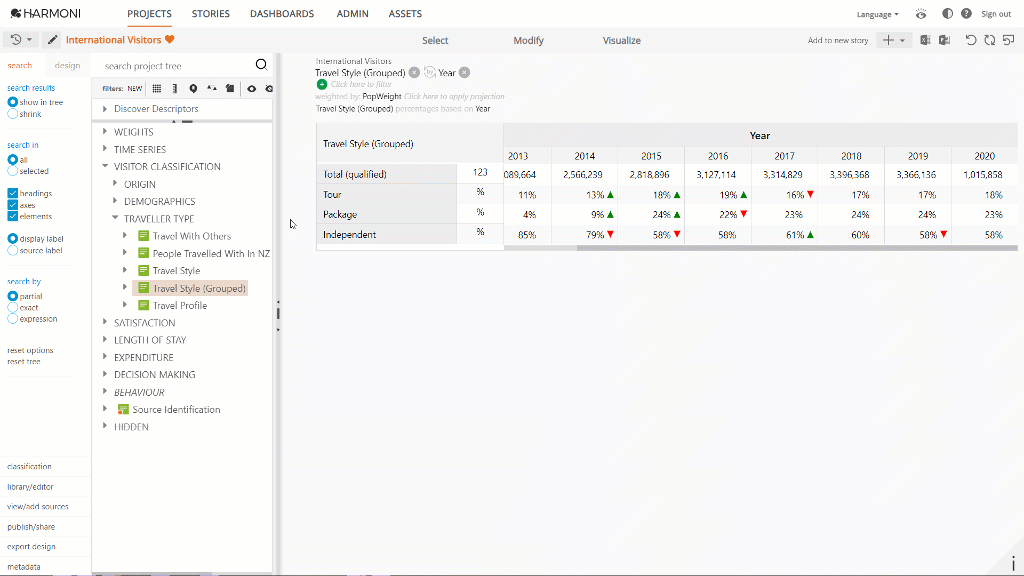
Task: Click 'Click here to apply projection'
Action: (x=454, y=97)
